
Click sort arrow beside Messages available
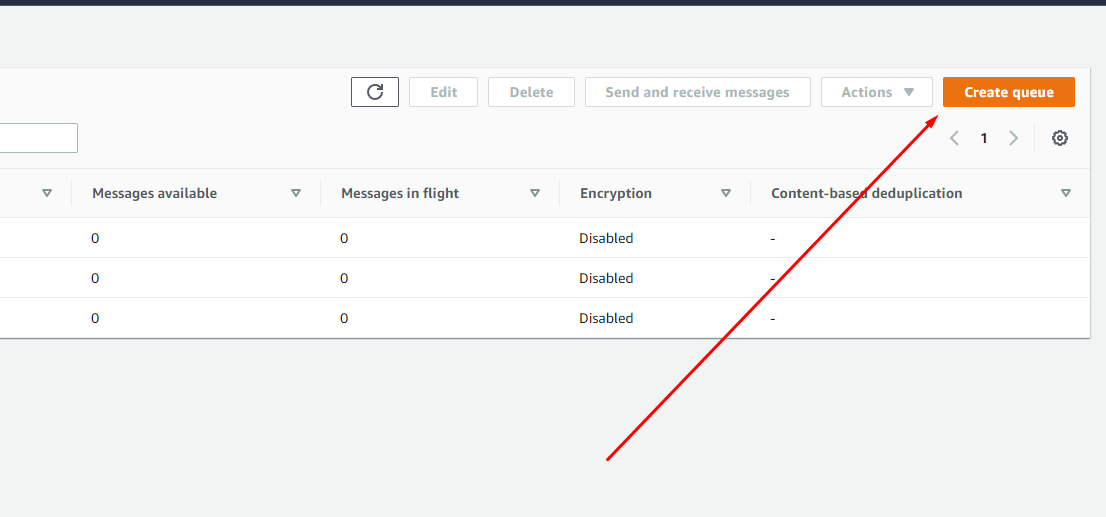296,193
